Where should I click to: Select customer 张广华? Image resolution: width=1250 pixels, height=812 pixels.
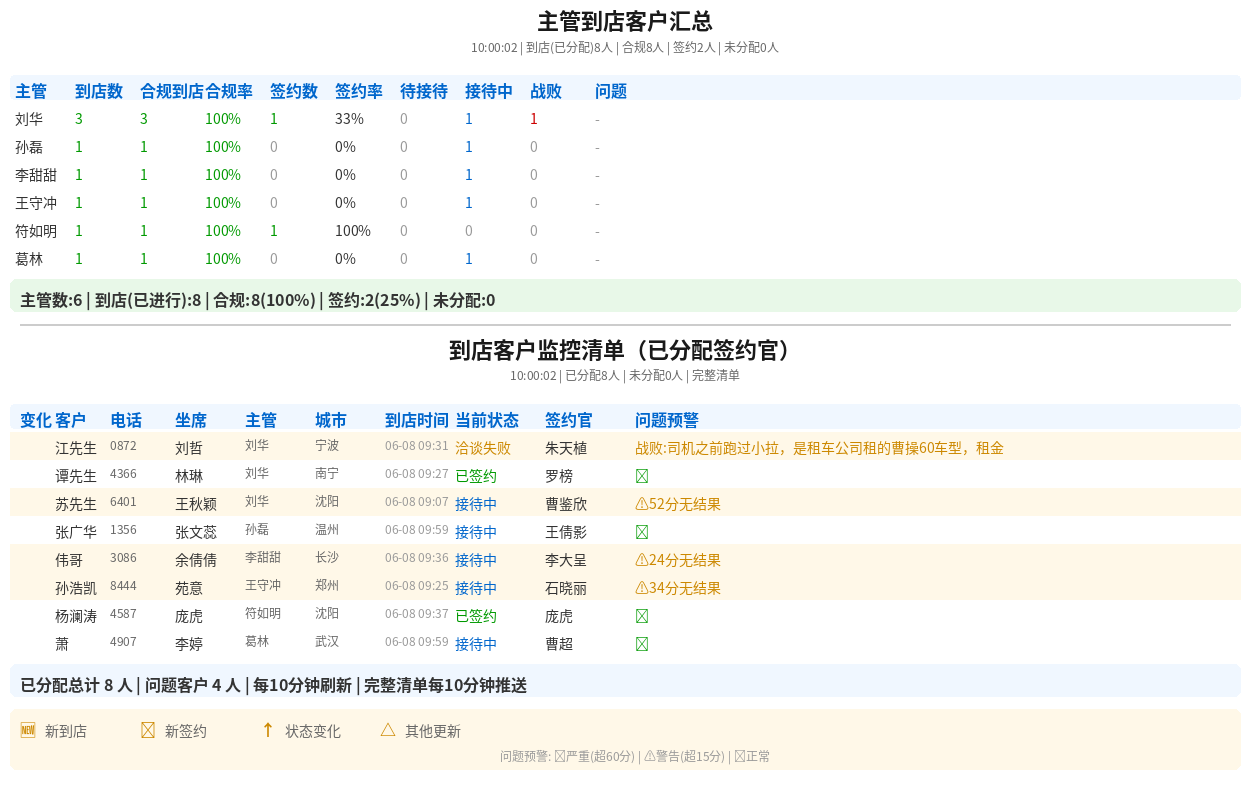pyautogui.click(x=76, y=532)
